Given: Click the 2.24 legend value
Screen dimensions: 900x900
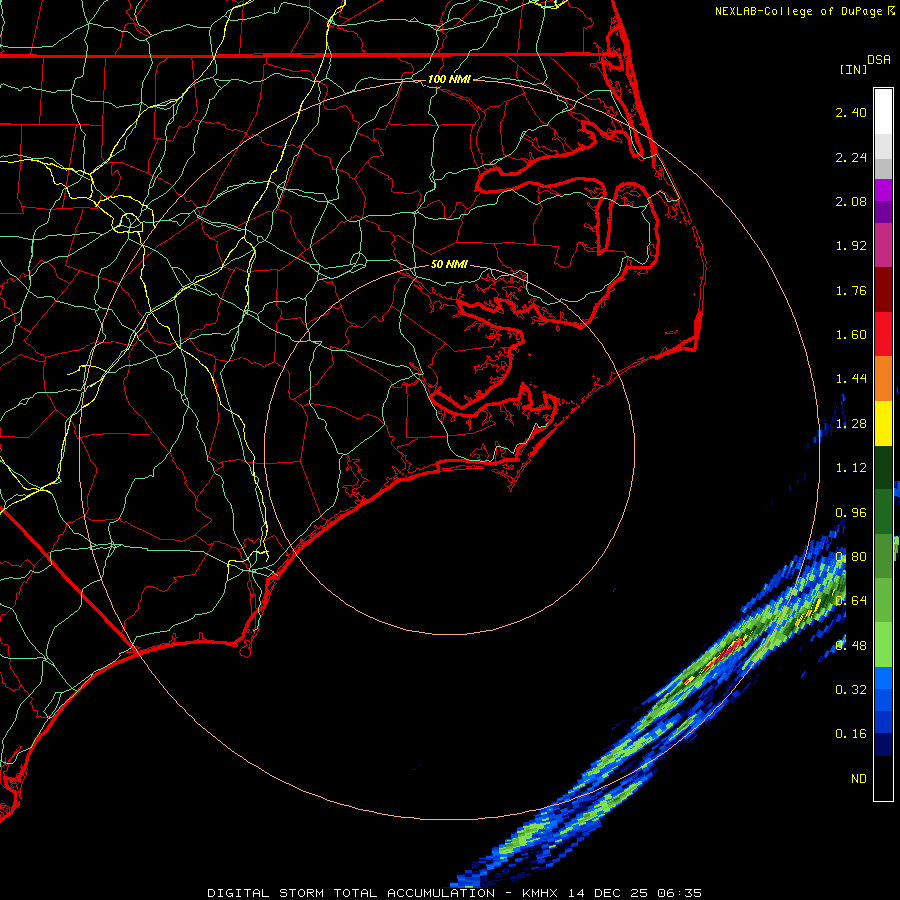Looking at the screenshot, I should (851, 157).
